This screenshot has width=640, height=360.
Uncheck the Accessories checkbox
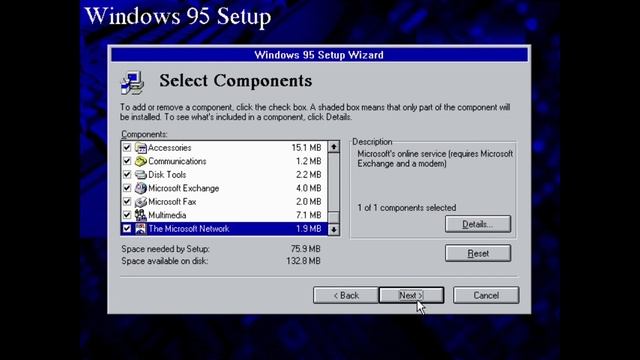click(x=127, y=148)
